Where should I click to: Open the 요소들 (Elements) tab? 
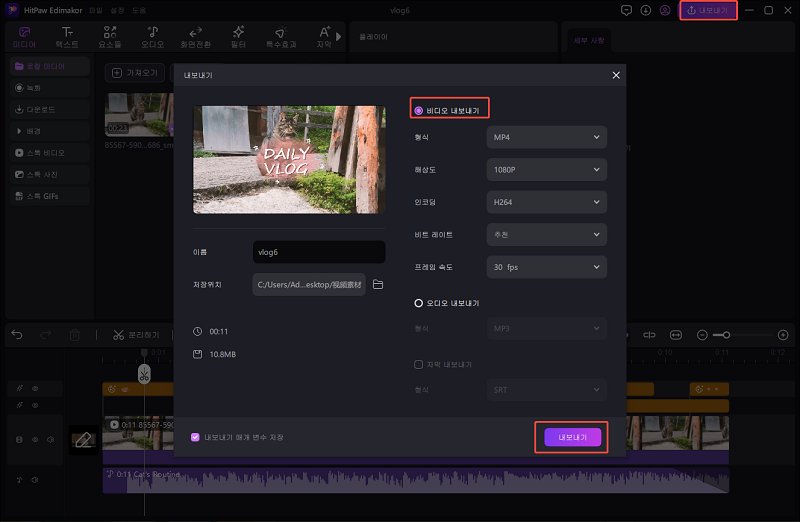pyautogui.click(x=110, y=37)
